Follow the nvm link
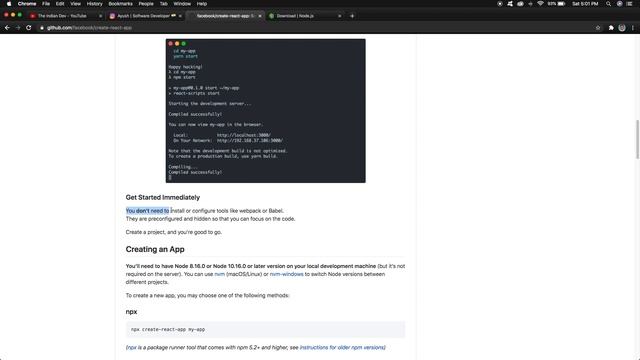 [220, 274]
